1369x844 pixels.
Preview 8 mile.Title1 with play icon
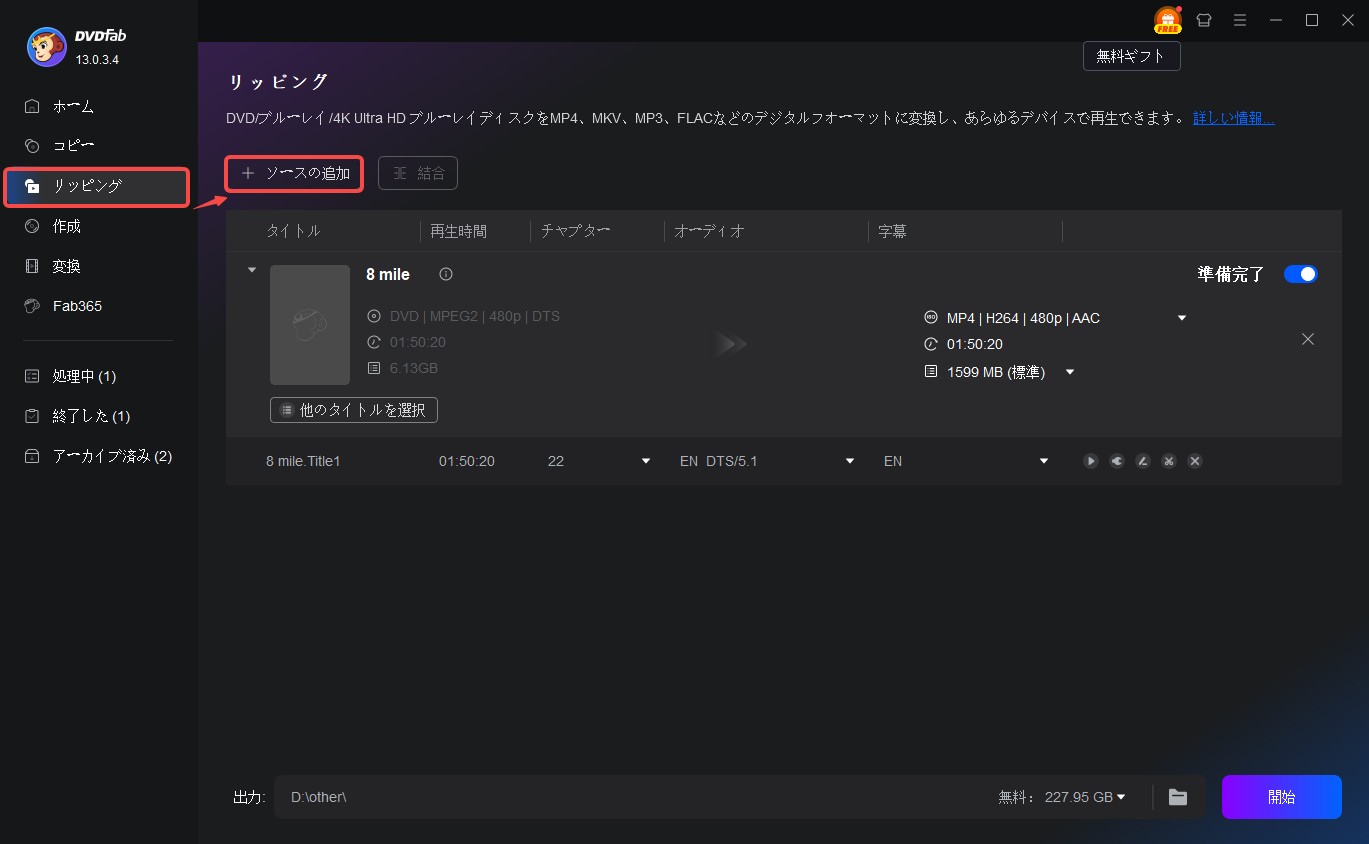(x=1091, y=461)
